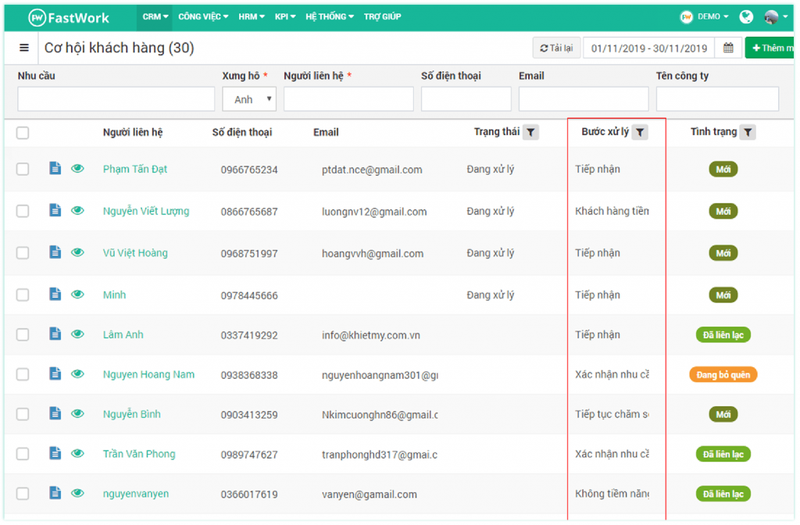Click the Nhu cầu input field
This screenshot has width=800, height=525.
coord(116,99)
